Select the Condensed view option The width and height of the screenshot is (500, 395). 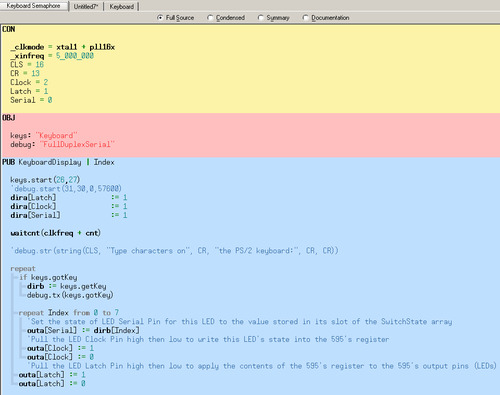point(226,18)
